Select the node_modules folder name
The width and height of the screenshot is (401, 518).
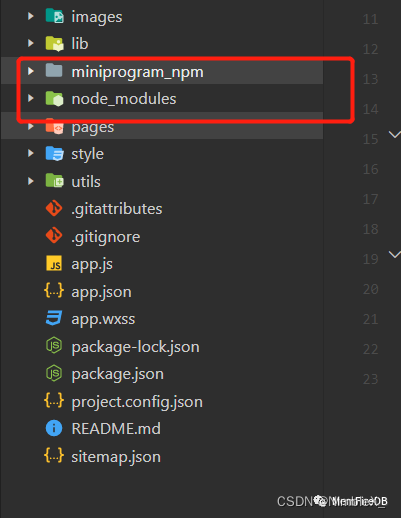[x=124, y=99]
